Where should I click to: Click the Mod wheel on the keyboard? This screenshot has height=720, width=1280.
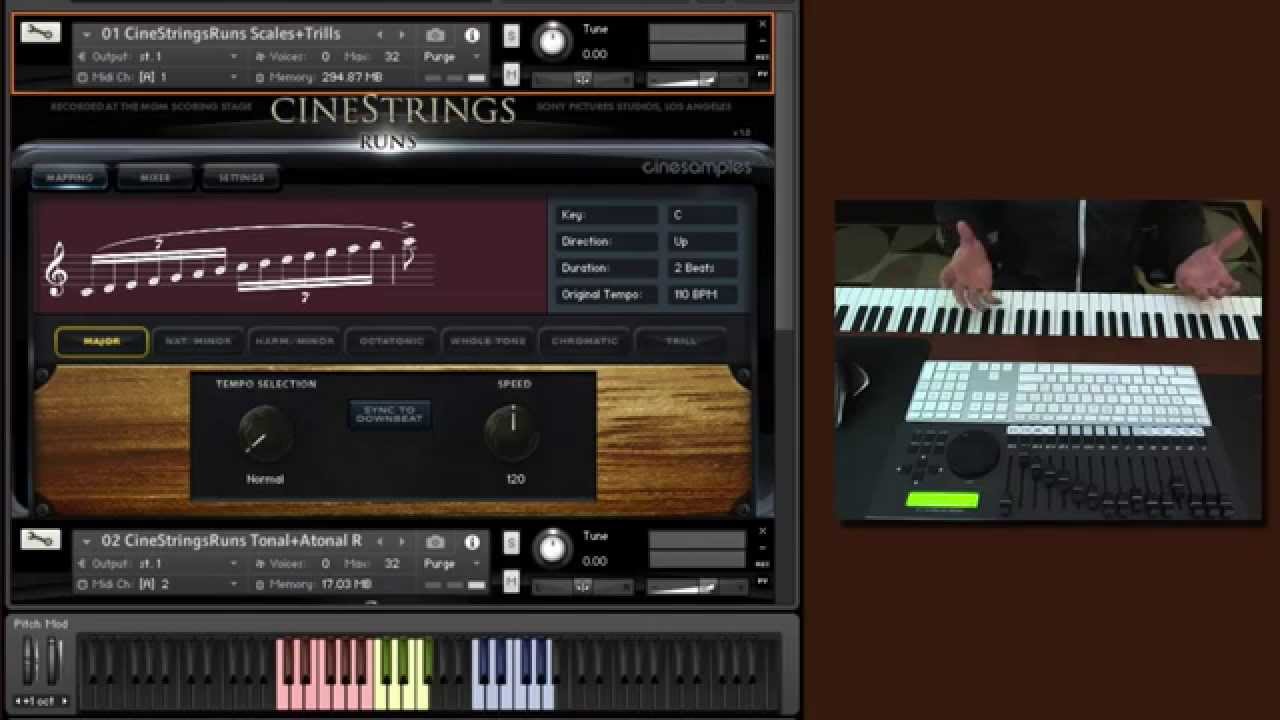point(53,661)
